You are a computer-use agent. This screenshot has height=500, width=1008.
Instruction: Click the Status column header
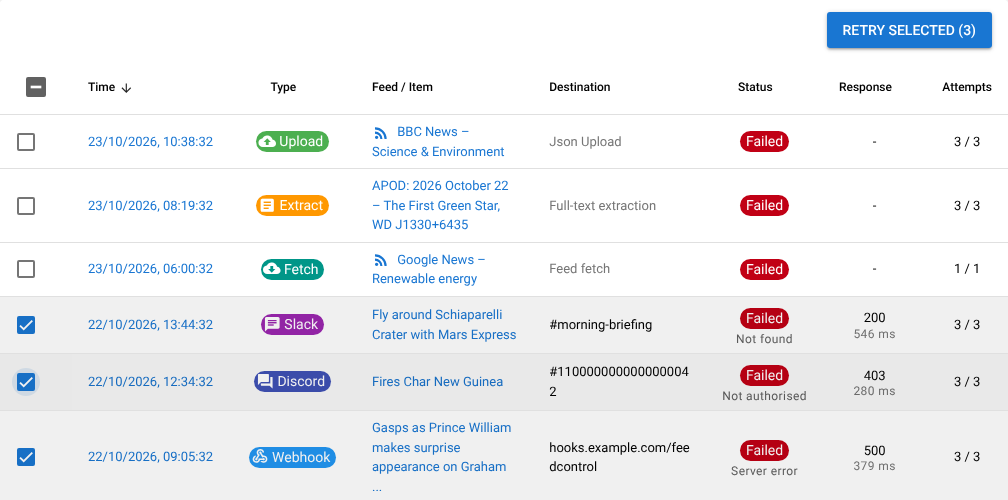(x=755, y=87)
